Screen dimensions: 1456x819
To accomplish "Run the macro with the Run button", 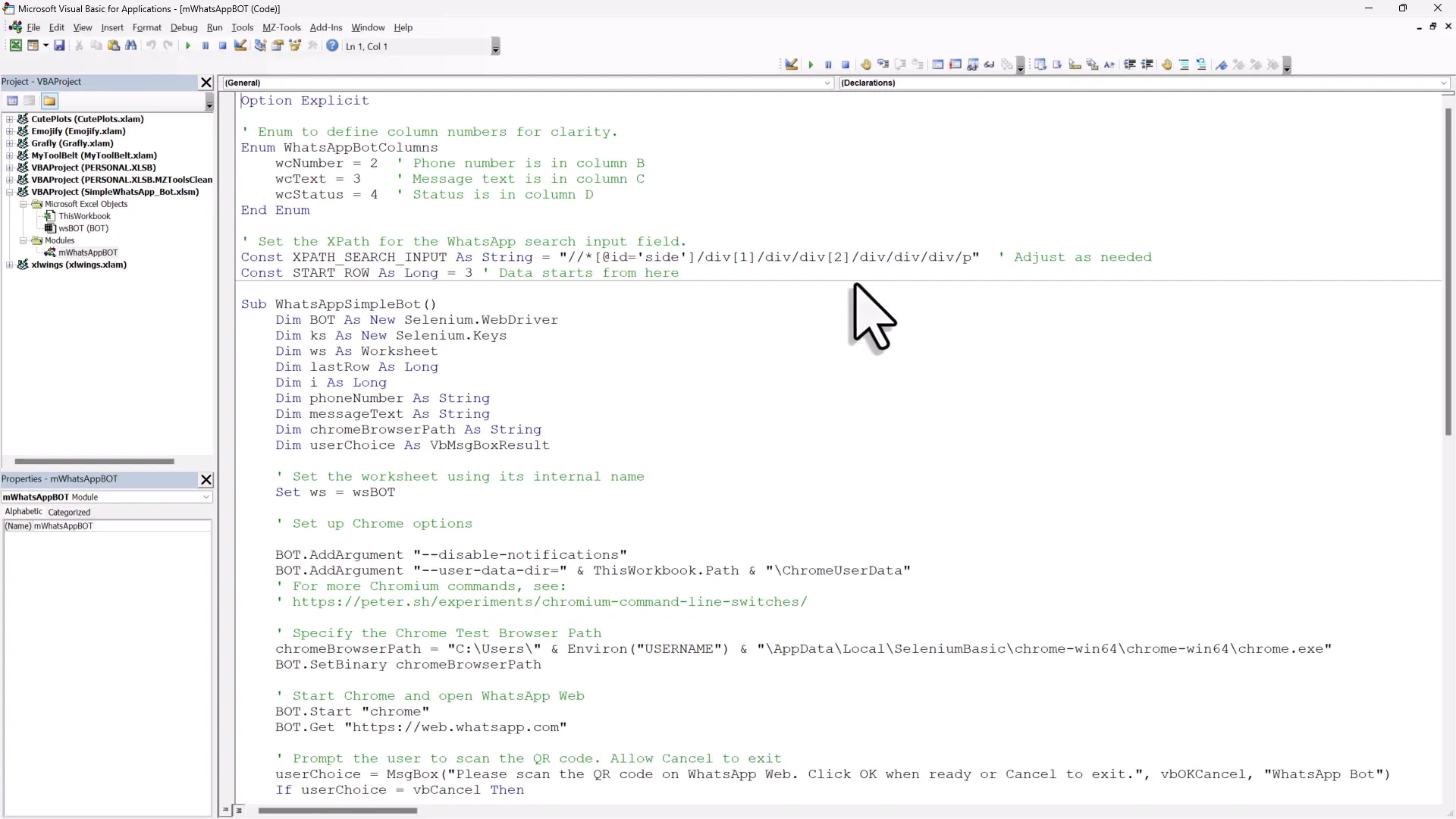I will [x=187, y=45].
